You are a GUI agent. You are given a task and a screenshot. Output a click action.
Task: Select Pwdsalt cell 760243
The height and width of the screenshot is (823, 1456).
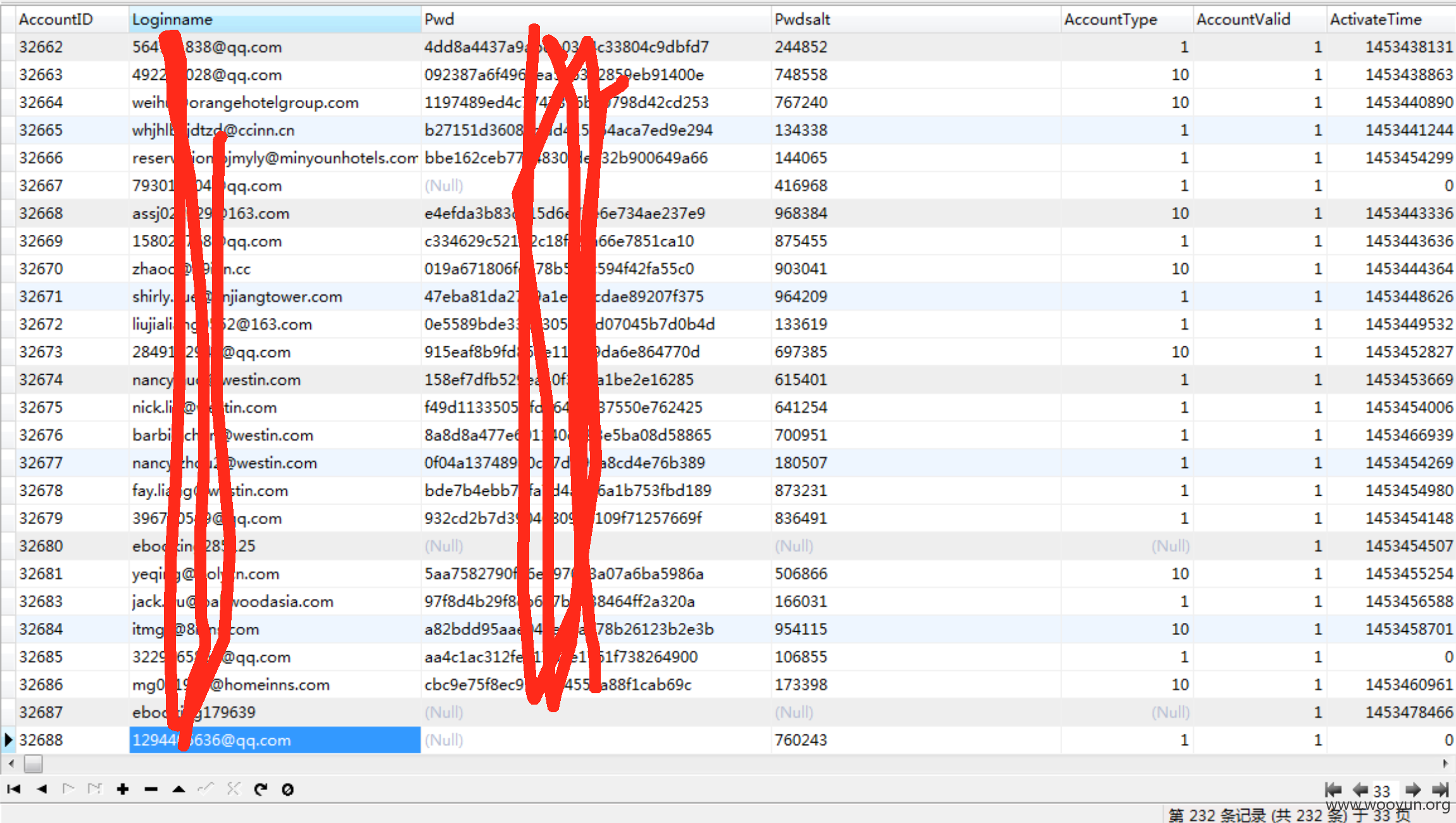[915, 740]
